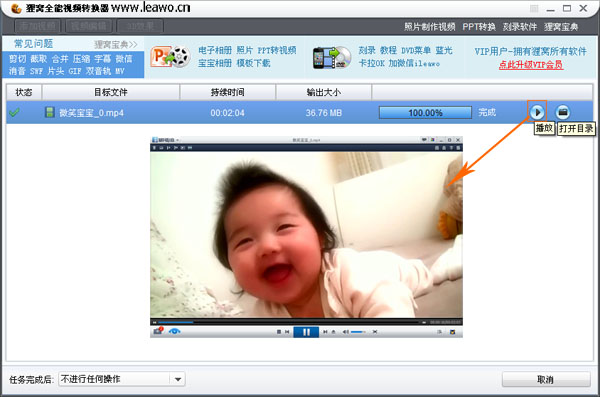The width and height of the screenshot is (600, 397).
Task: Click the 常见问题 heading
Action: 34,44
